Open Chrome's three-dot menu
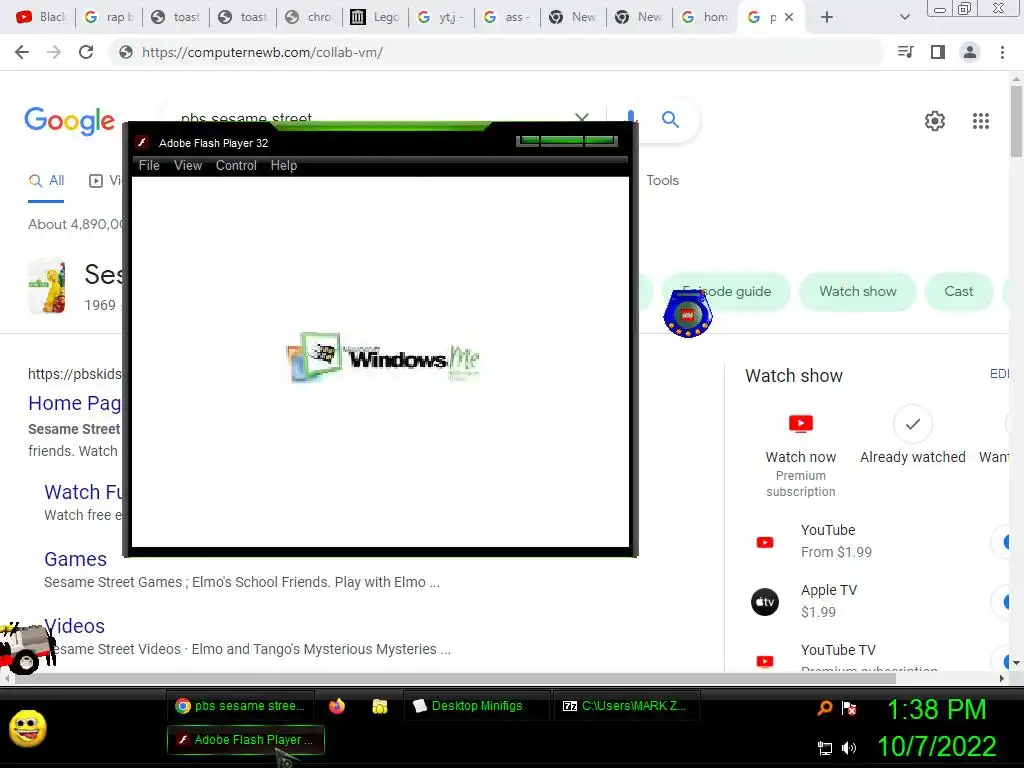Screen dimensions: 1024x768 [1002, 52]
